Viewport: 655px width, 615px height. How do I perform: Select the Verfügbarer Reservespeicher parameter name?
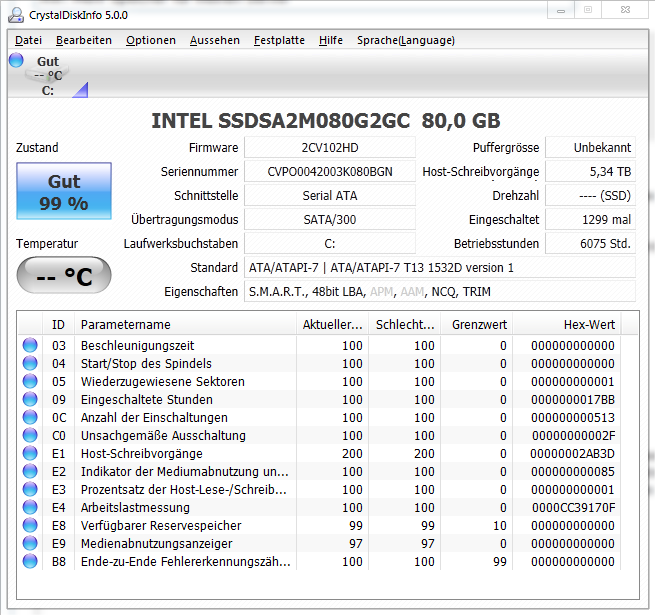[161, 525]
